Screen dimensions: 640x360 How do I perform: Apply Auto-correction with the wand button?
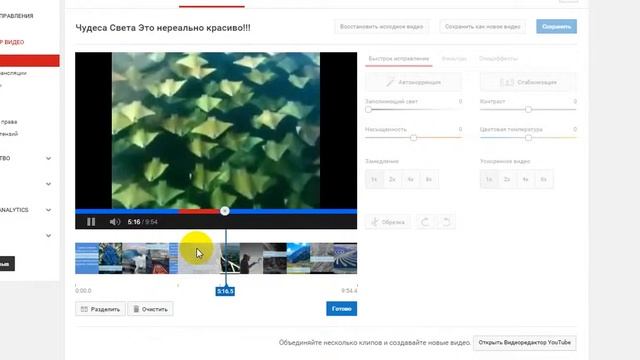click(413, 82)
